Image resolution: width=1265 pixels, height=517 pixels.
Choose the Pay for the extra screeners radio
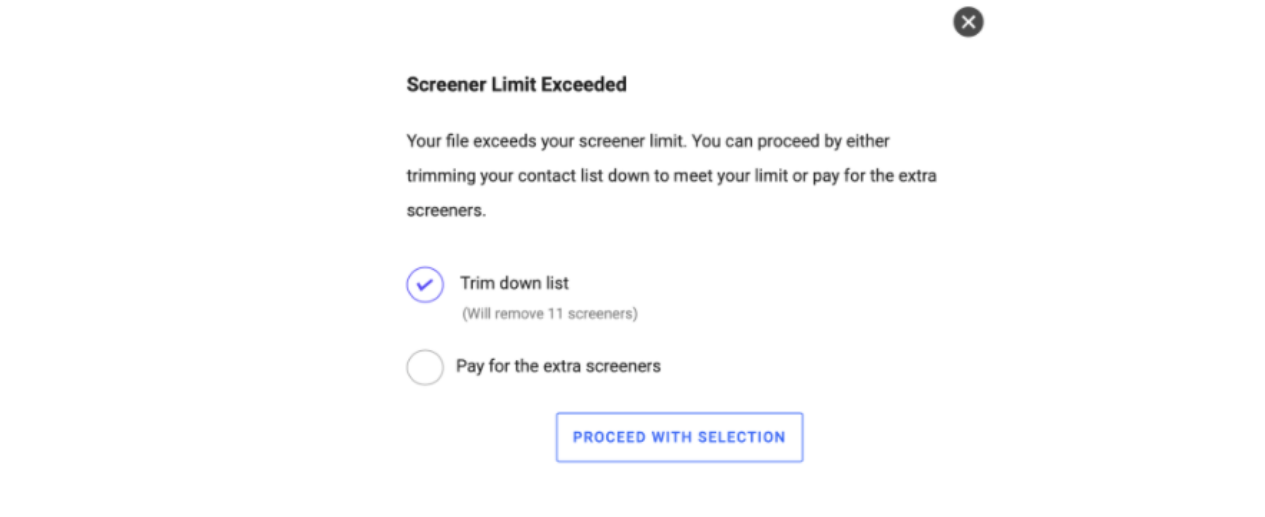(425, 367)
